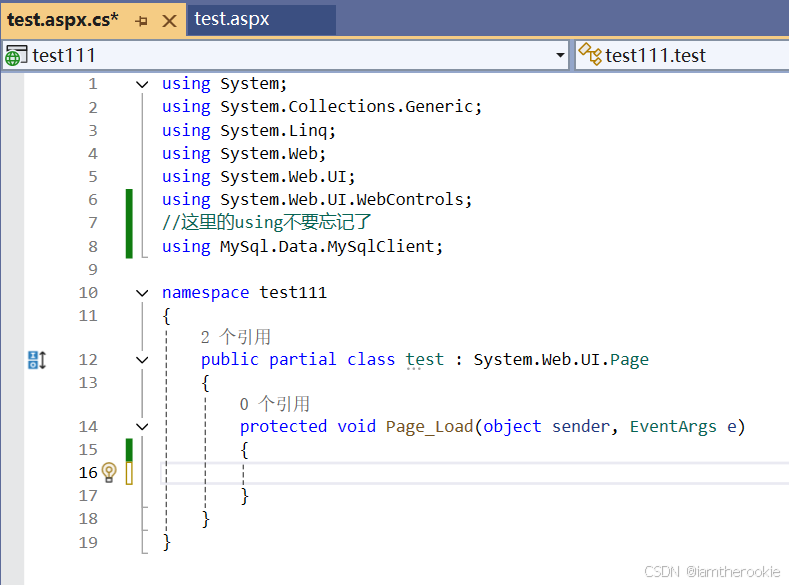Click 'using System.Linq;' on line 3
Viewport: 789px width, 585px height.
249,131
